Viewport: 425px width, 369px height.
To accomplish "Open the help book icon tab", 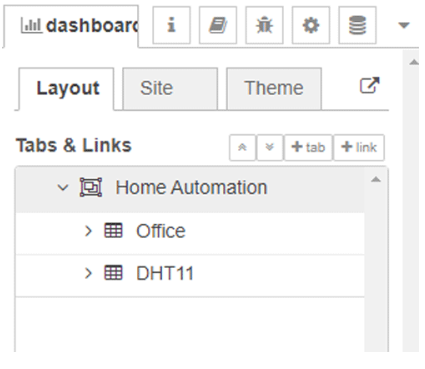I will point(218,25).
